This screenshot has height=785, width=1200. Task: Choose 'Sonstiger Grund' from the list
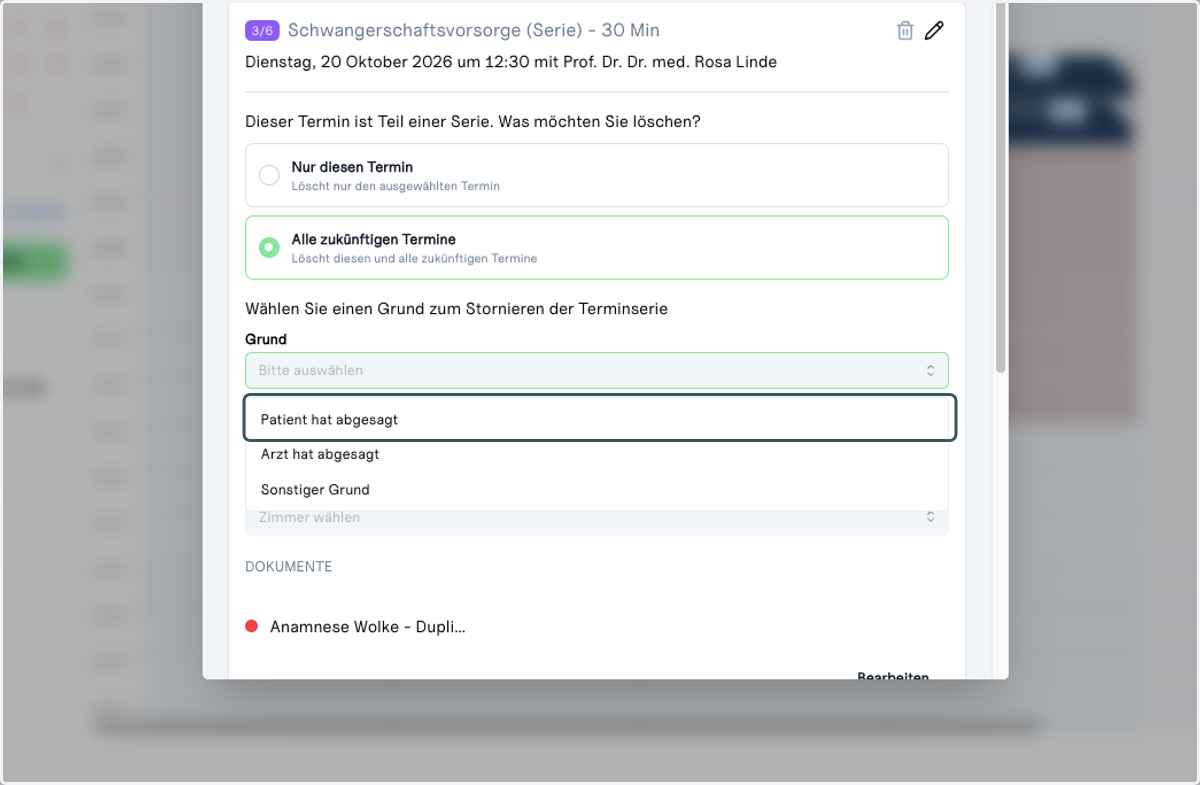pos(597,489)
